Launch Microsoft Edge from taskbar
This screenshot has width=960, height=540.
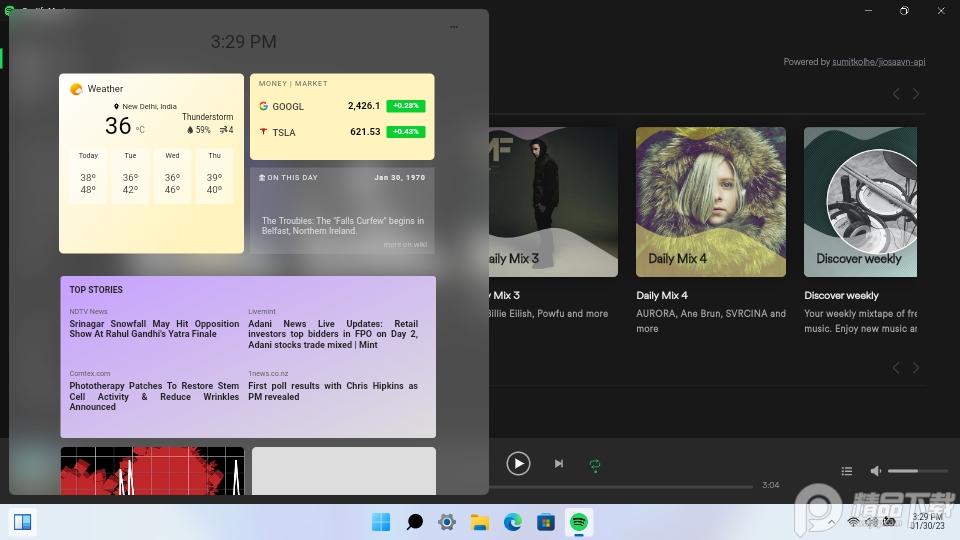pos(513,522)
